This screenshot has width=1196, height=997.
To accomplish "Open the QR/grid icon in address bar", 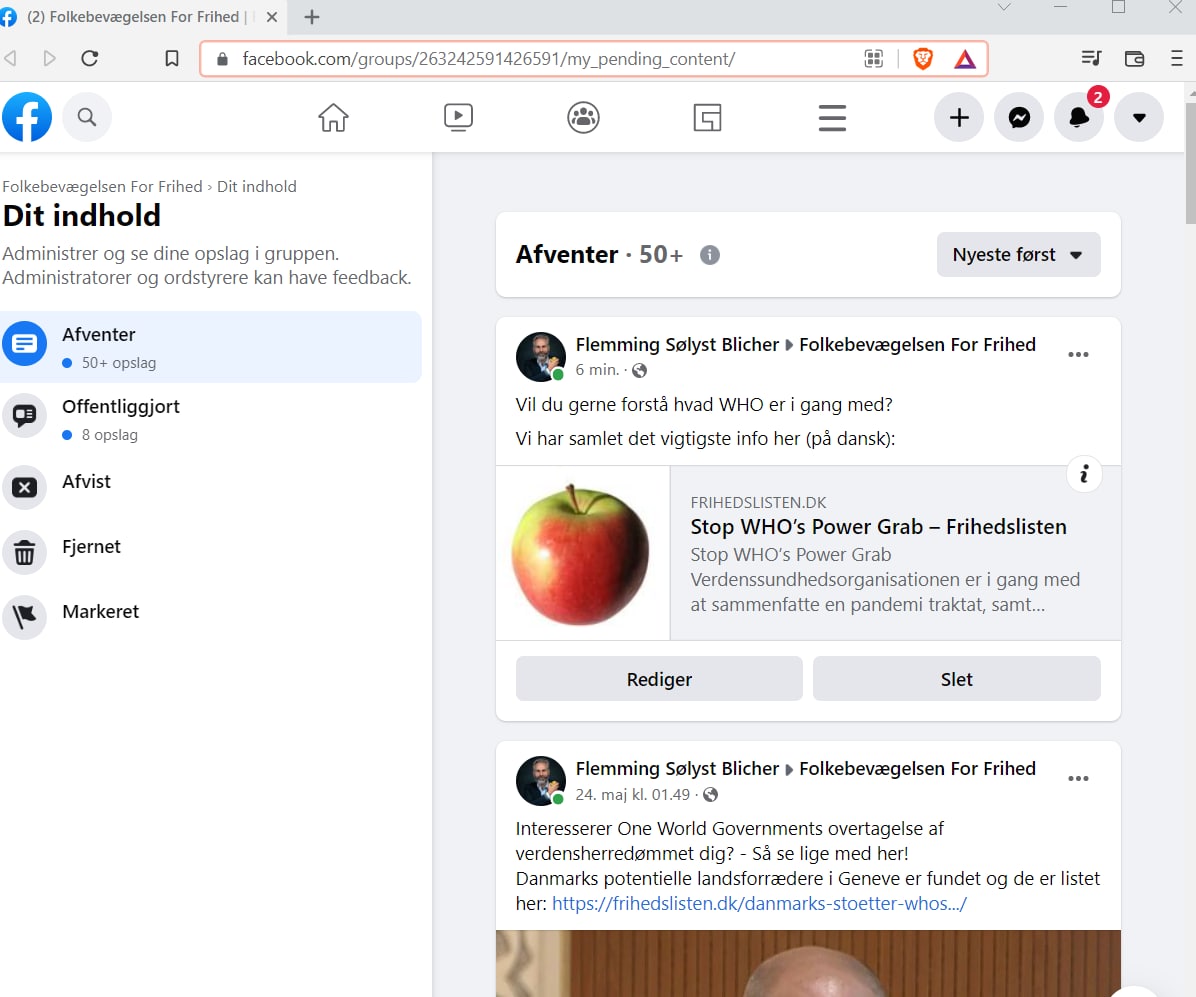I will pos(874,59).
